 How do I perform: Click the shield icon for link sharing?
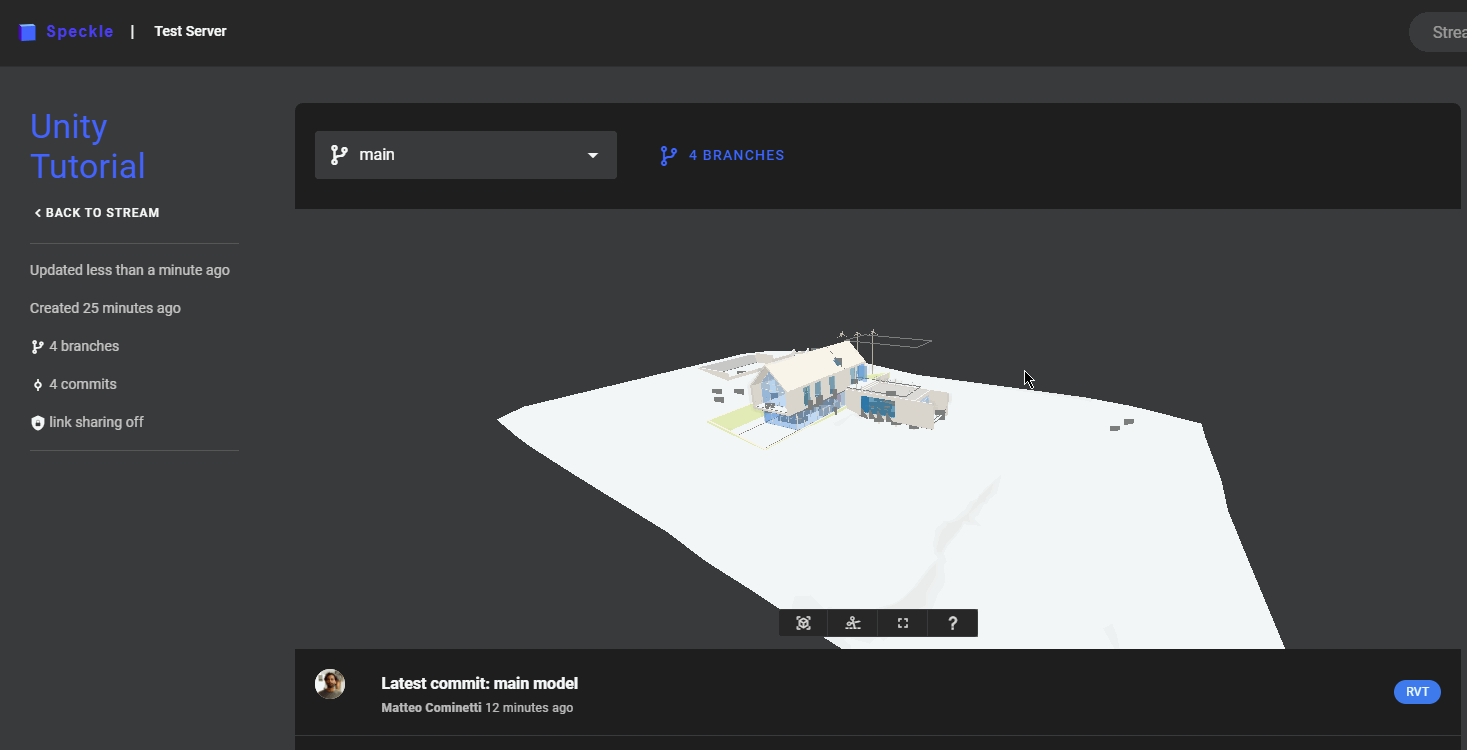[38, 423]
